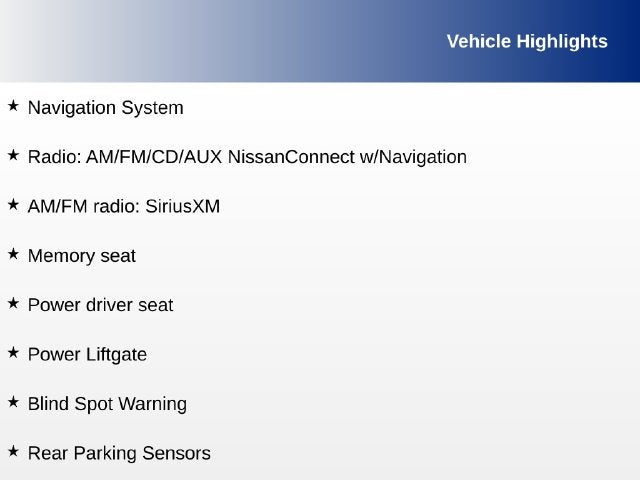Select the Power driver seat text
Viewport: 640px width, 480px height.
(100, 305)
